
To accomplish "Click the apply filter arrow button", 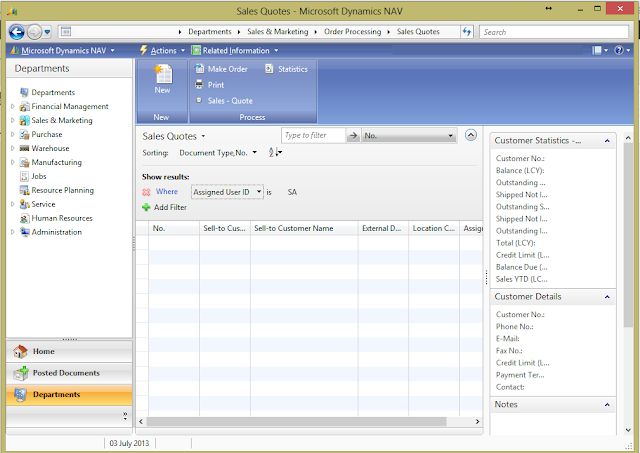I will pos(353,135).
